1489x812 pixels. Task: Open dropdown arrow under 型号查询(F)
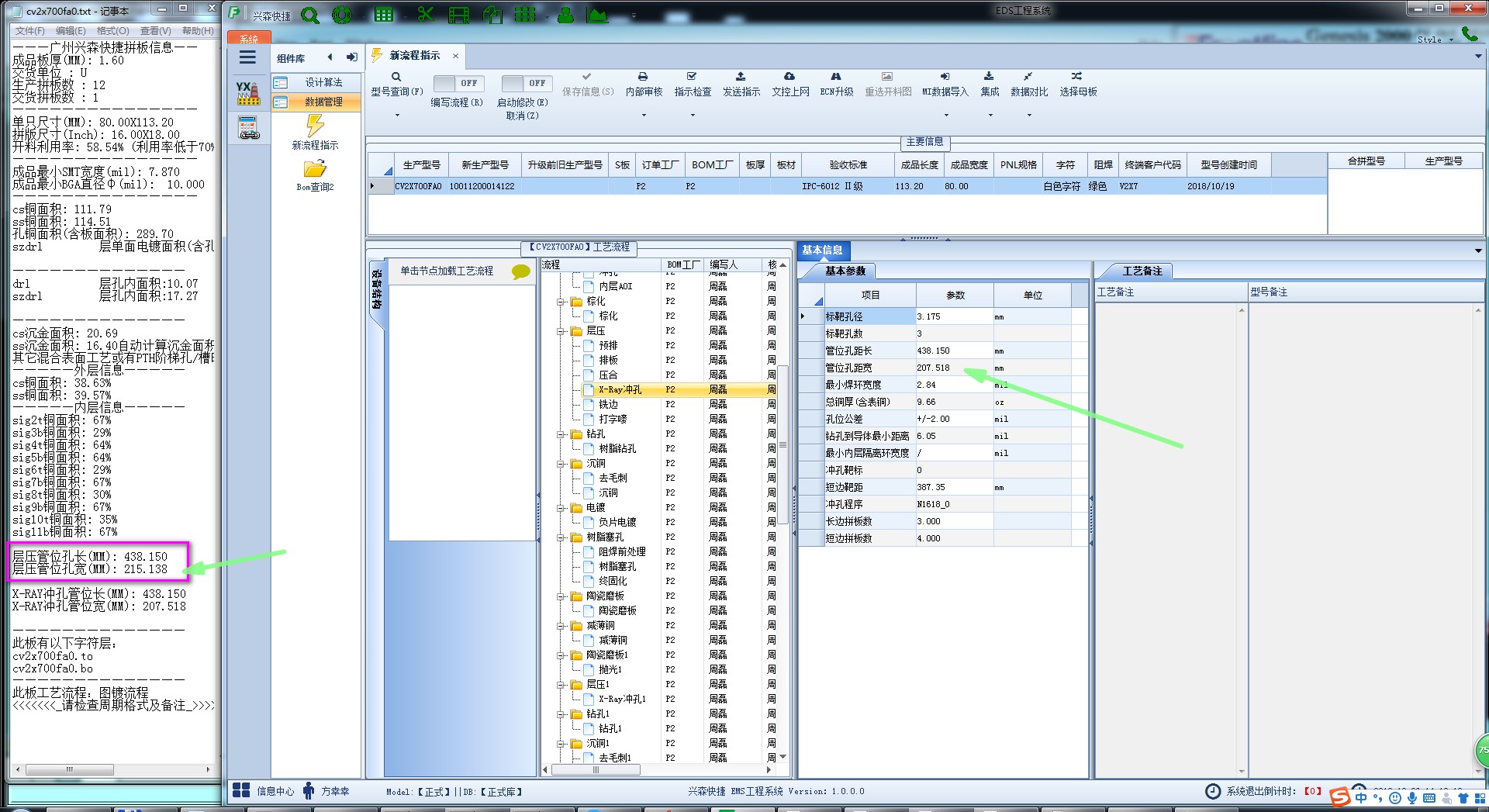coord(397,116)
